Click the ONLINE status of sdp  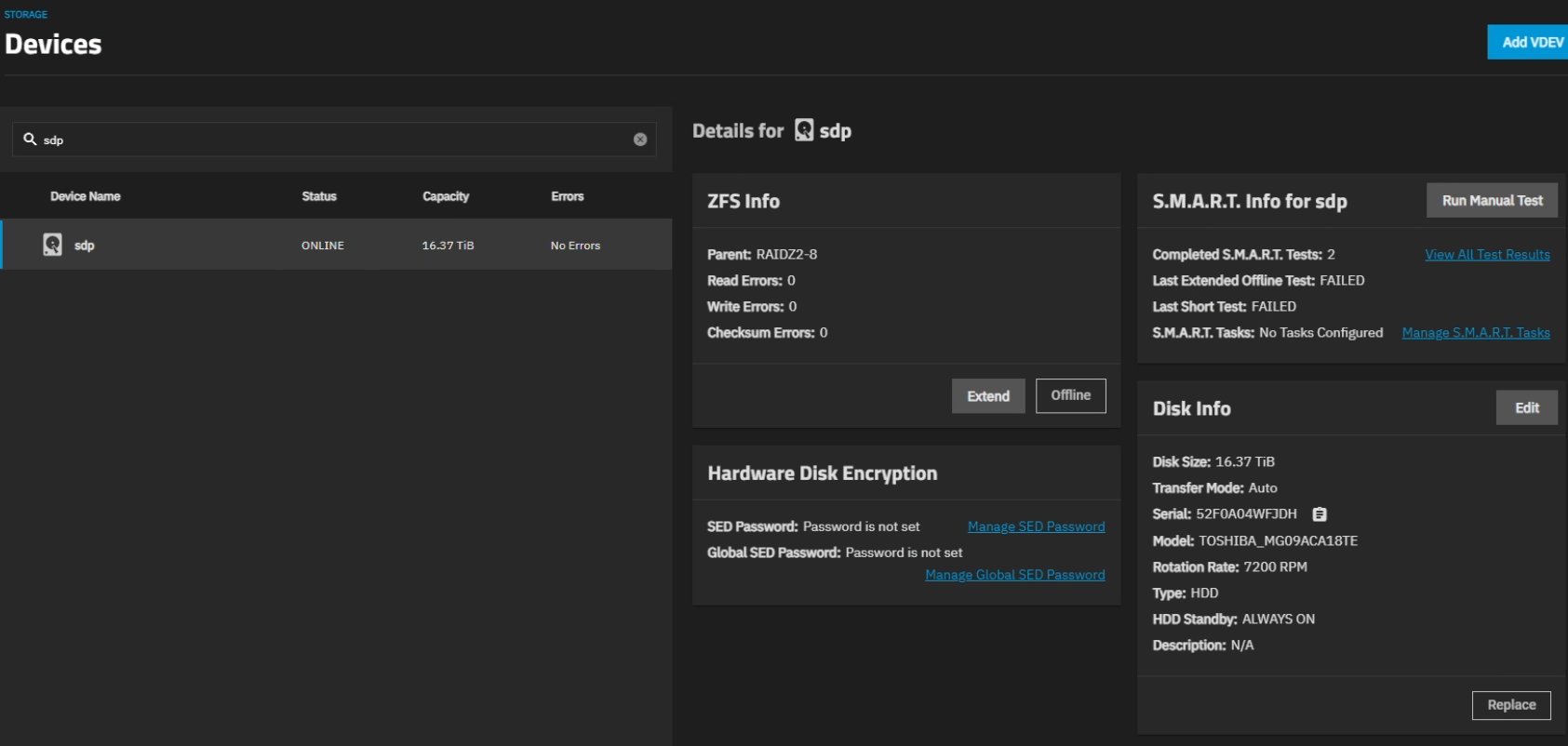[323, 246]
